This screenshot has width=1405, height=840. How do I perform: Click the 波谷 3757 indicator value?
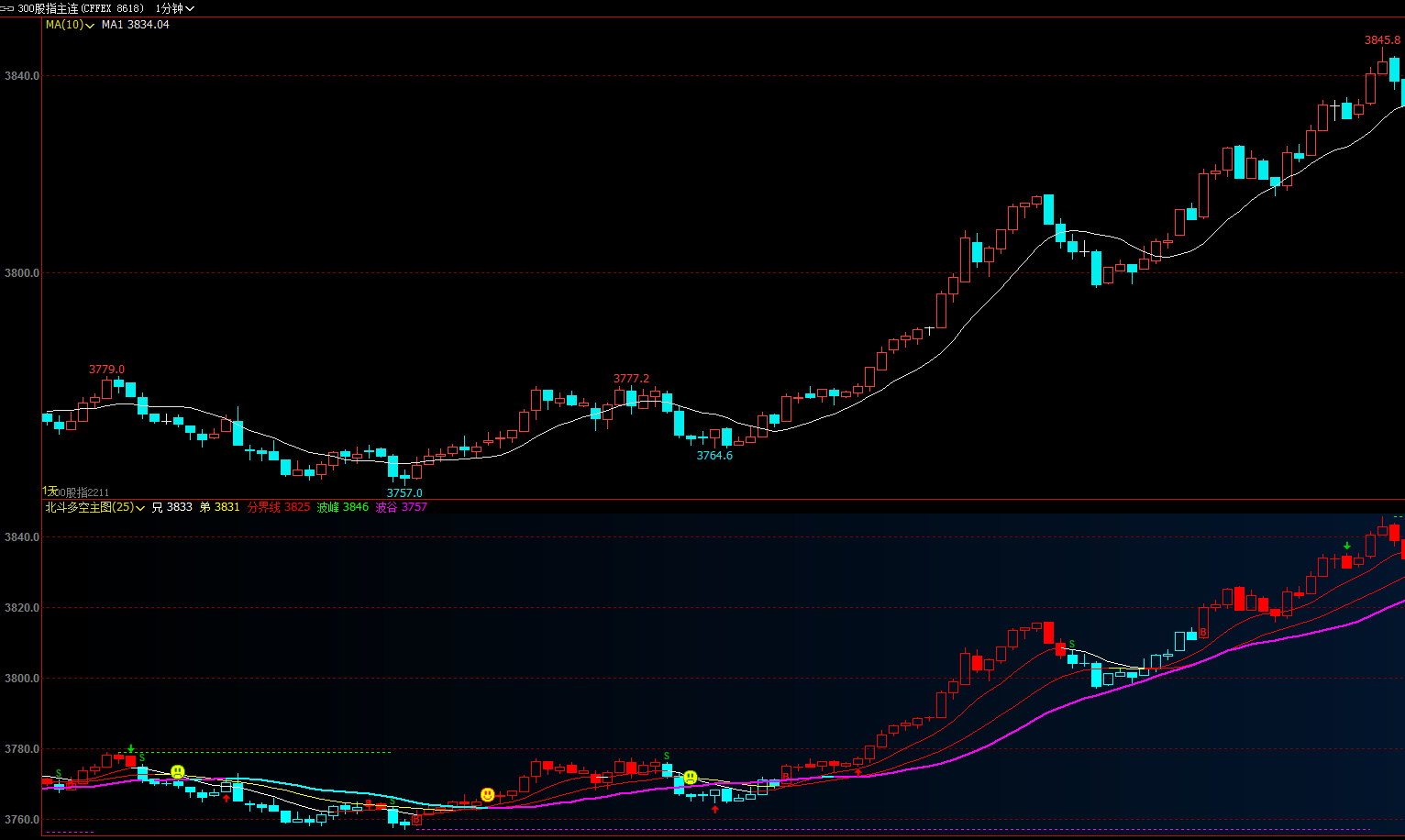(402, 507)
